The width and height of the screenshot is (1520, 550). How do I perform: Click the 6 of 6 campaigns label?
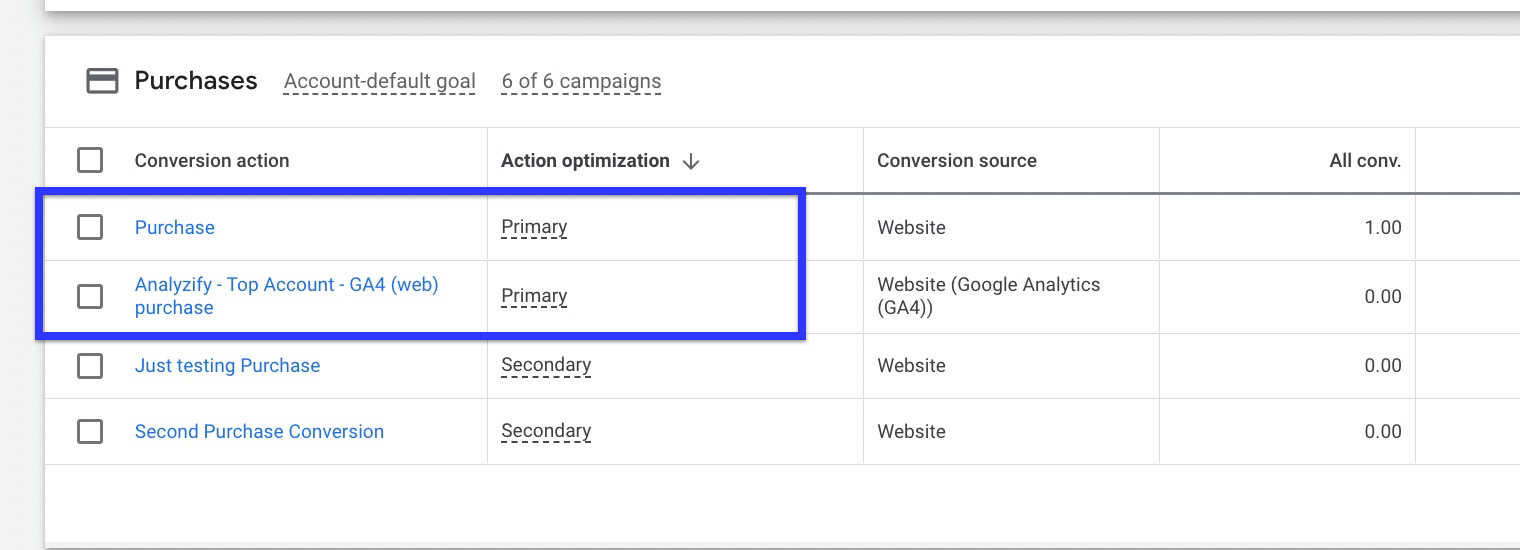point(581,82)
